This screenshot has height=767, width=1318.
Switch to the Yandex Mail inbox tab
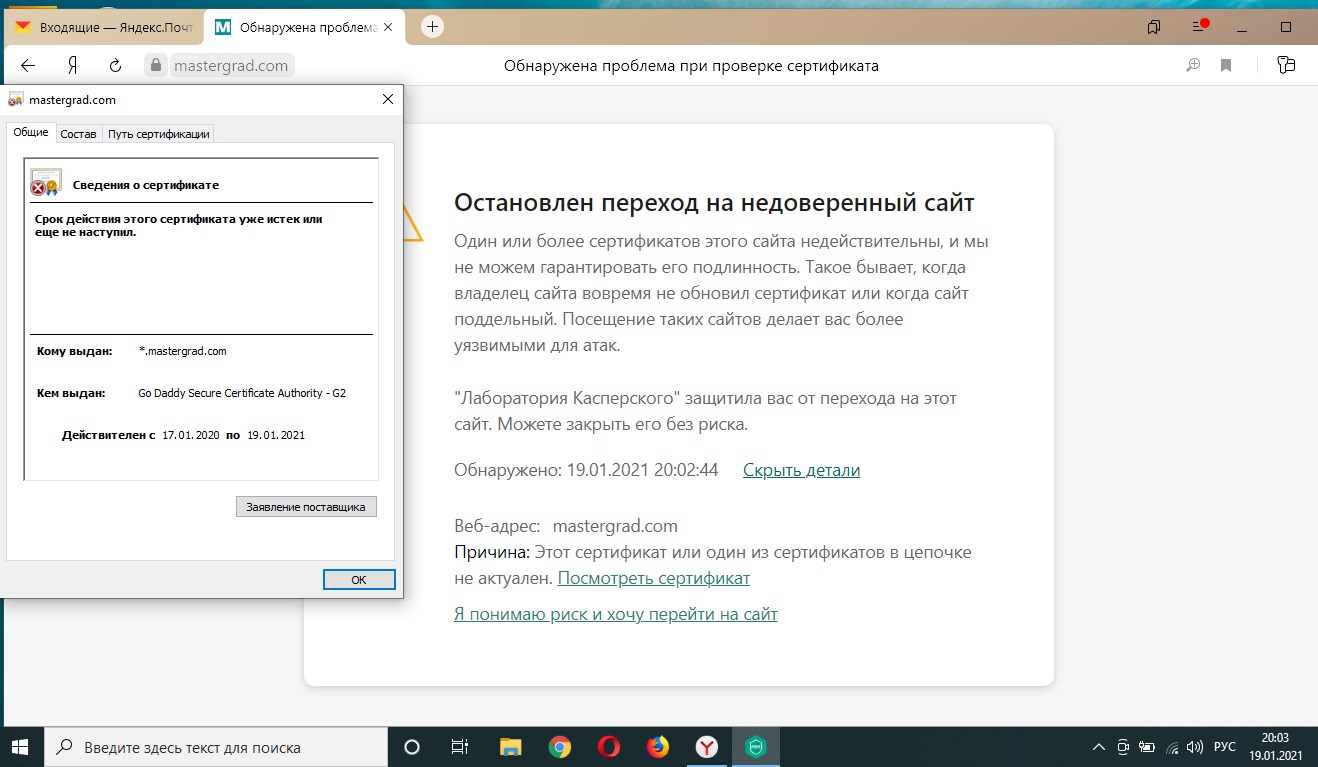coord(102,27)
